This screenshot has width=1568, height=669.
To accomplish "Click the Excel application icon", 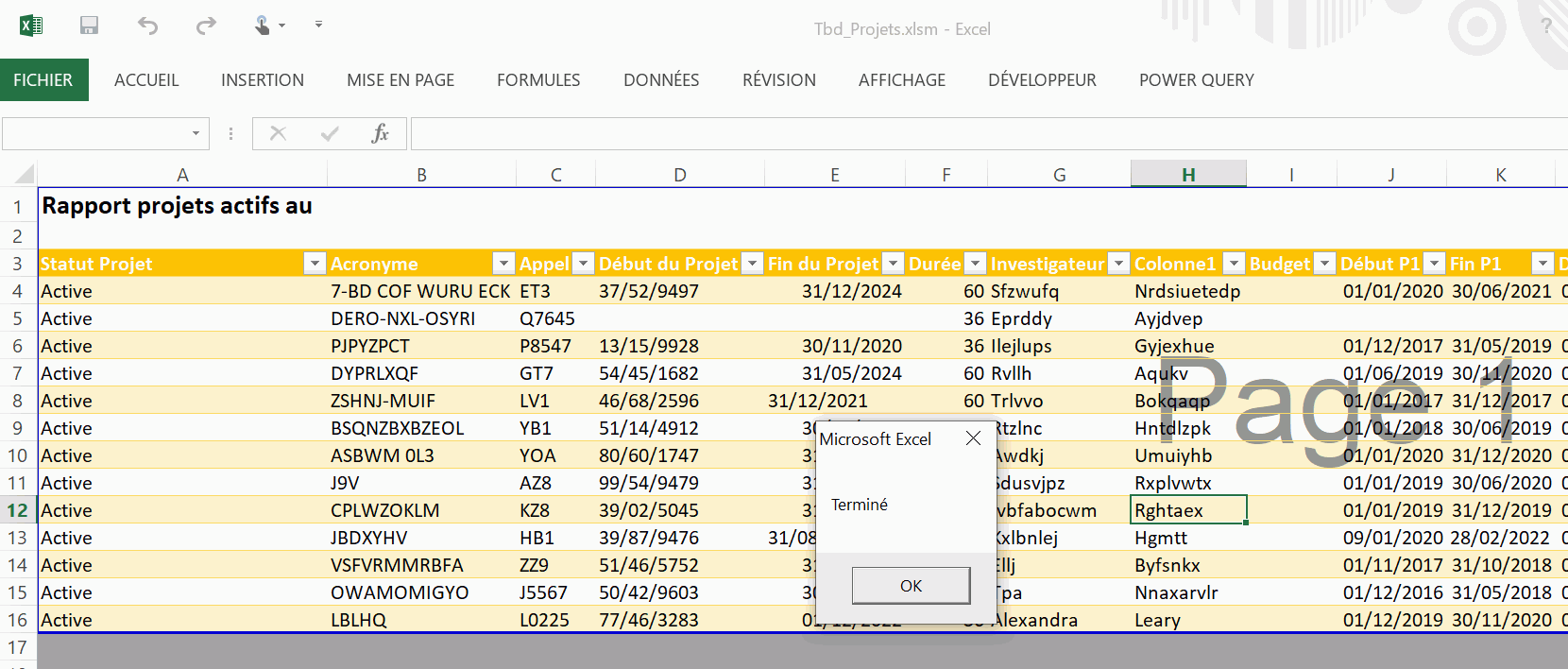I will click(x=31, y=26).
